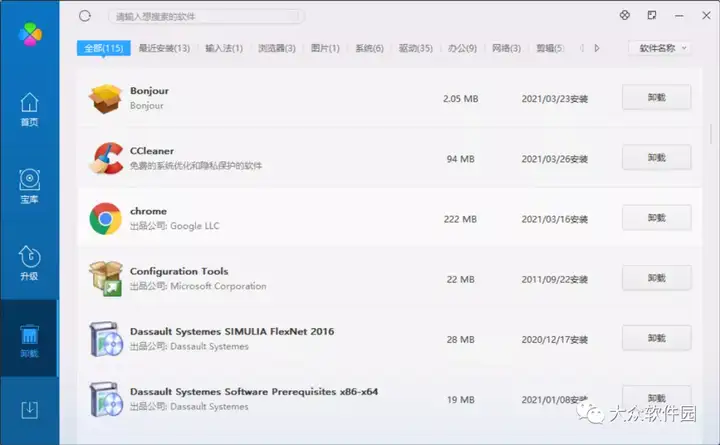Uninstall Configuration Tools with its 卸载 button

pyautogui.click(x=657, y=278)
